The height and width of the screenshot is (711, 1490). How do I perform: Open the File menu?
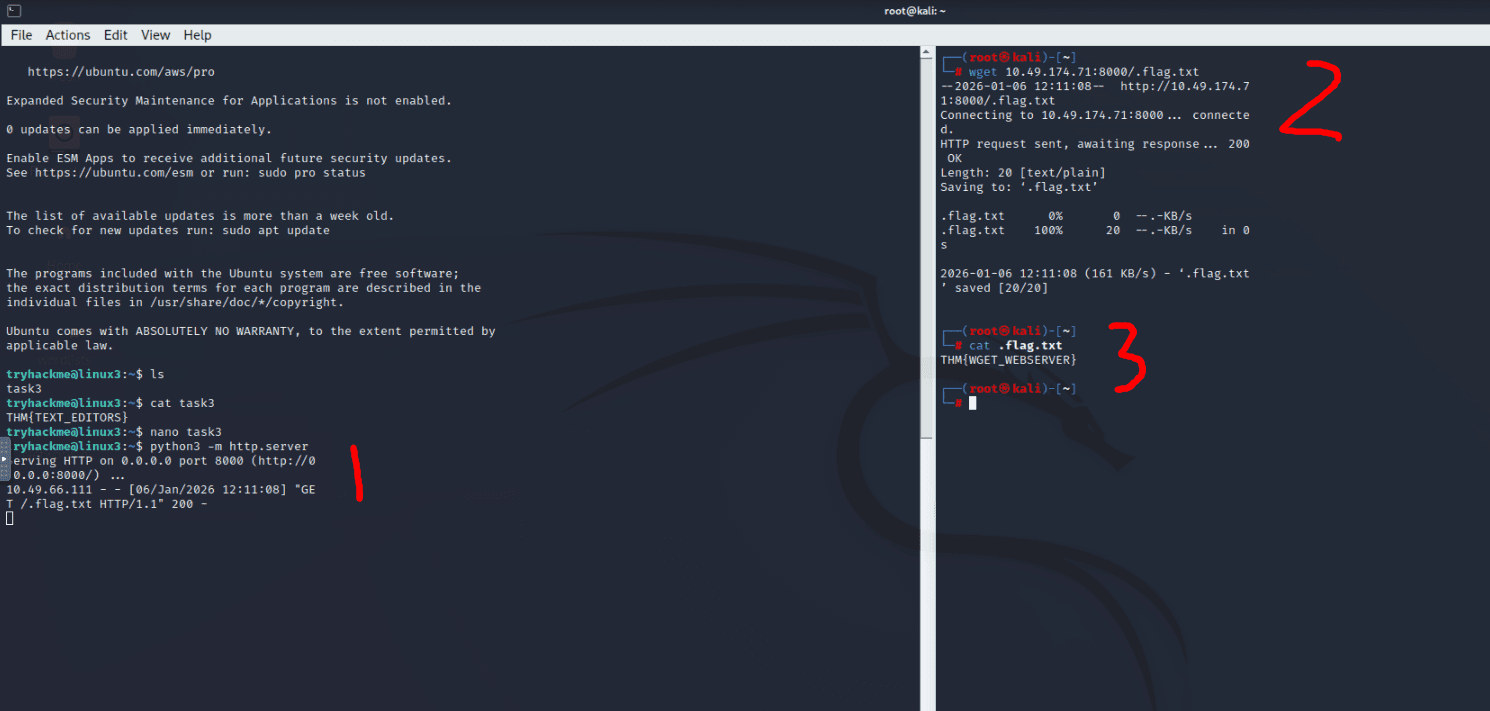(x=21, y=35)
